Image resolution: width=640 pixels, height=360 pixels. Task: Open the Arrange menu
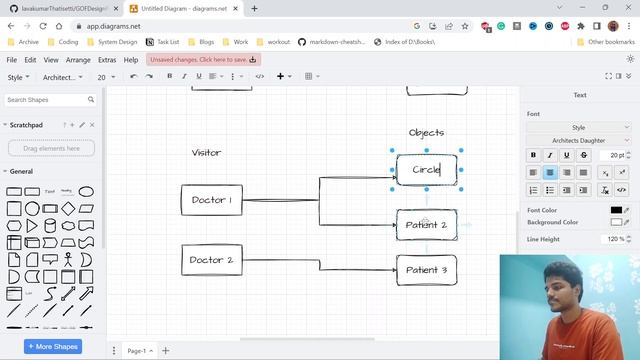[78, 60]
